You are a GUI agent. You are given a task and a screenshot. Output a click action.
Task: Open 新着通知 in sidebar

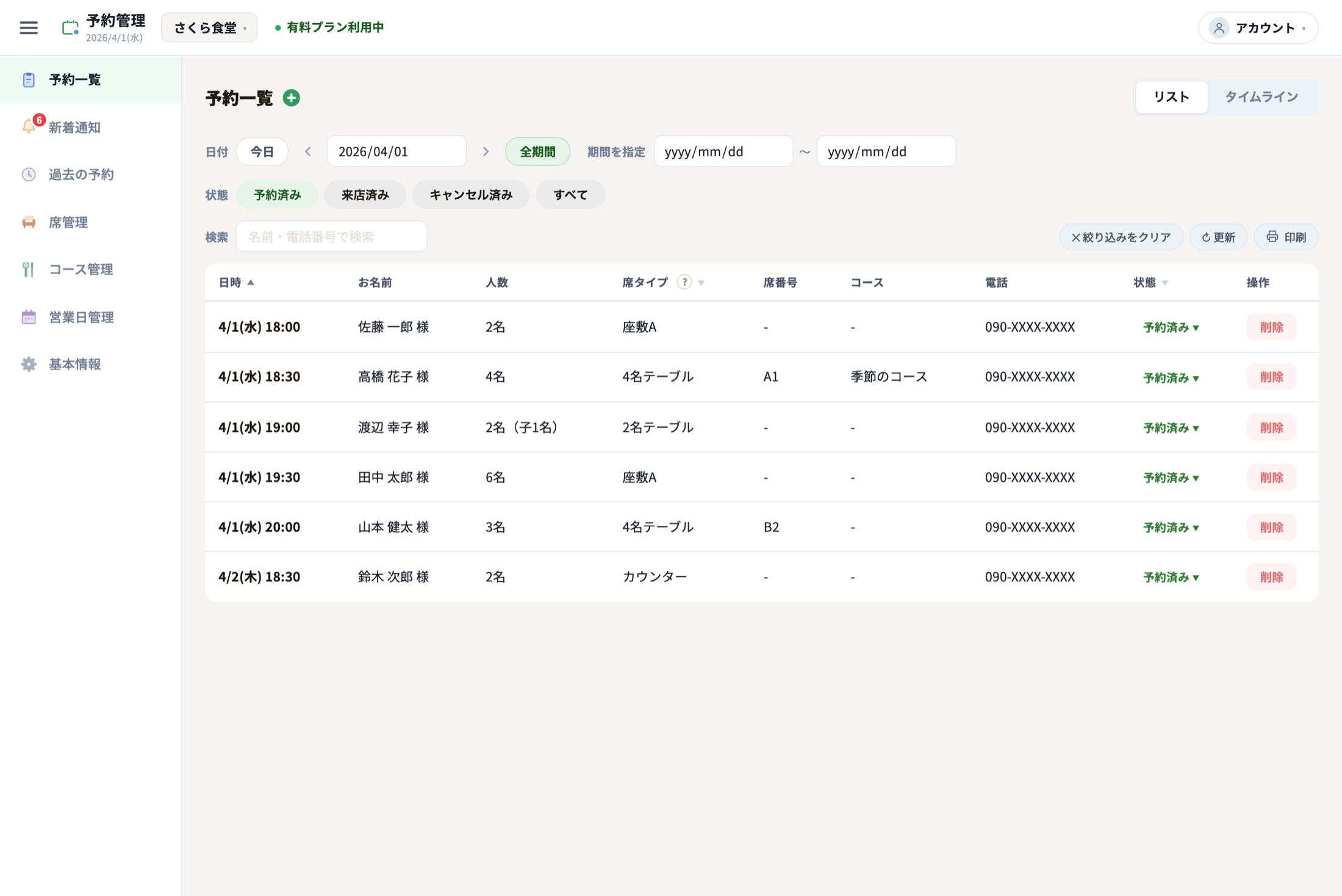90,127
